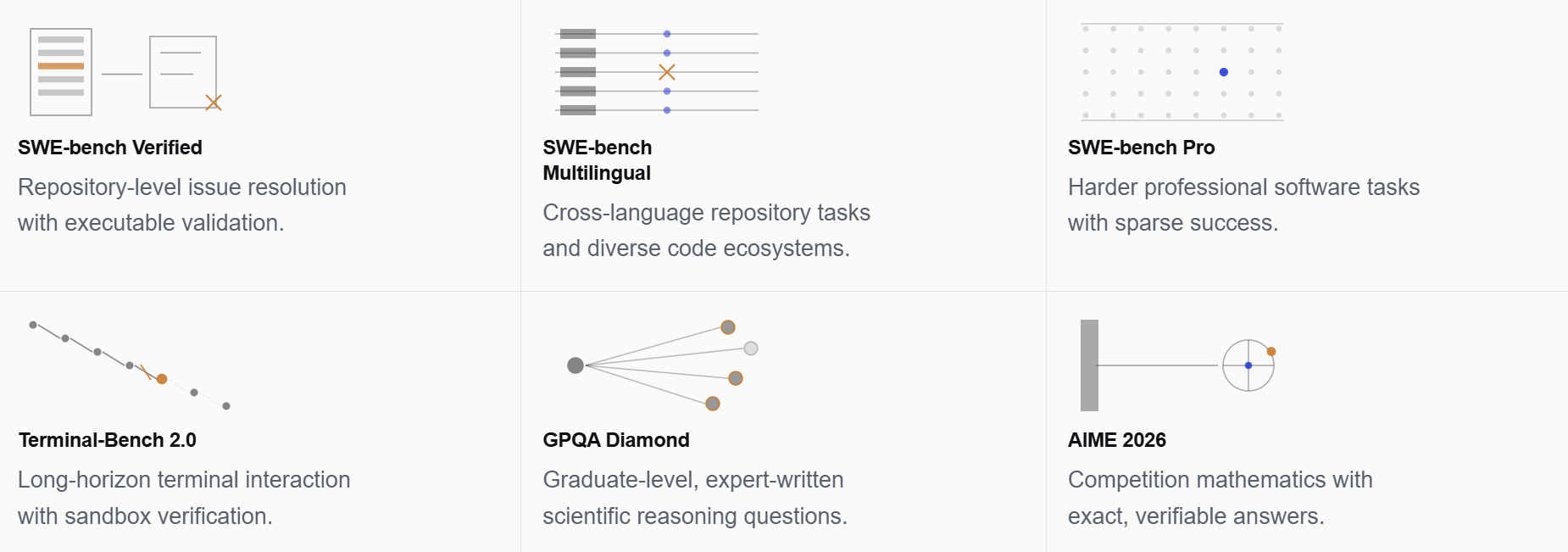Click the gray bar in AIME illustration
1568x552 pixels.
(1089, 365)
